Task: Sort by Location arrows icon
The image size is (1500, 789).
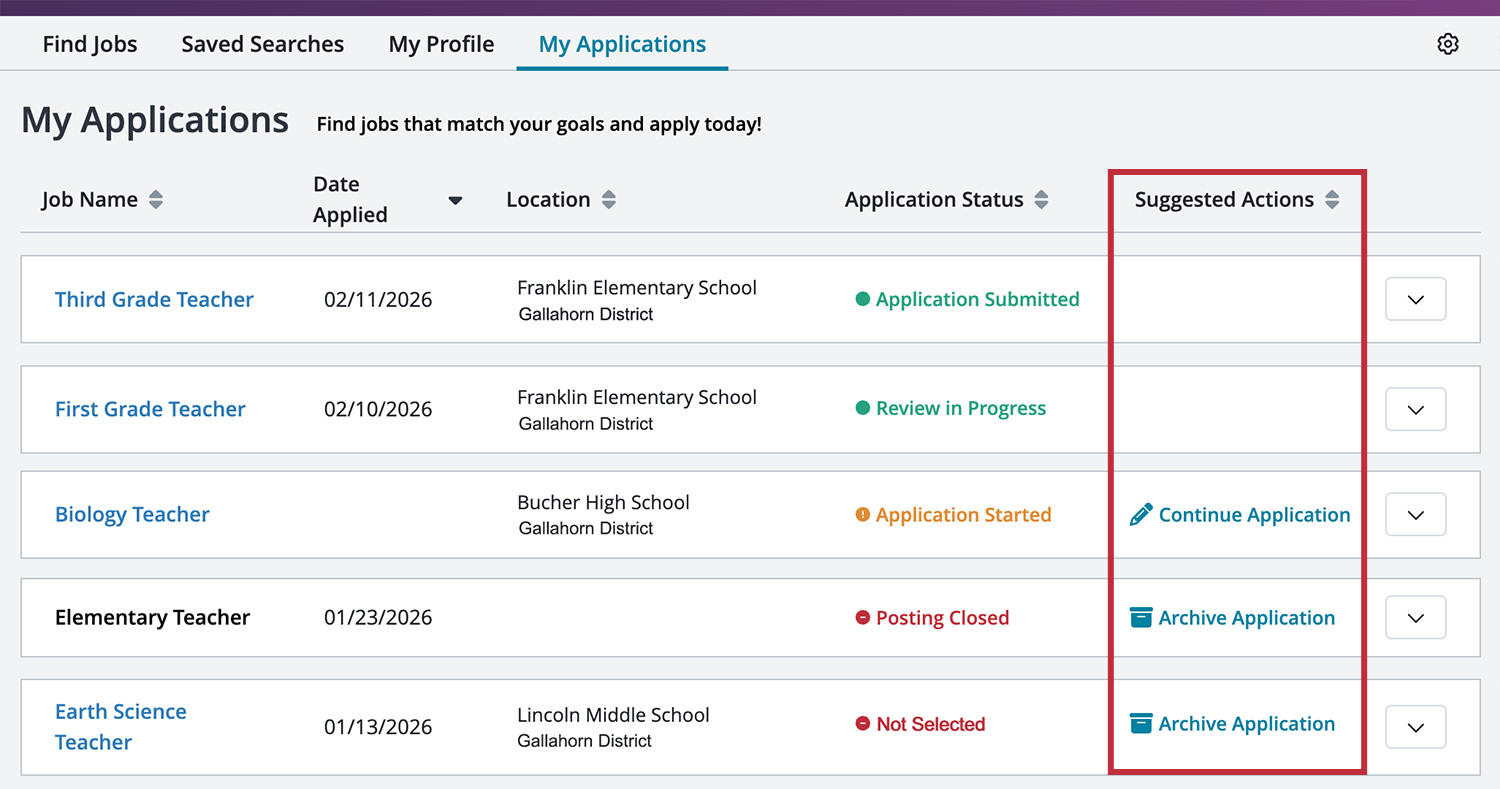Action: tap(608, 200)
